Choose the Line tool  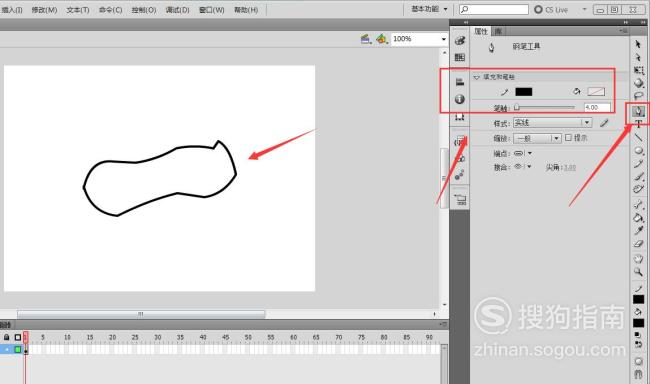click(638, 137)
